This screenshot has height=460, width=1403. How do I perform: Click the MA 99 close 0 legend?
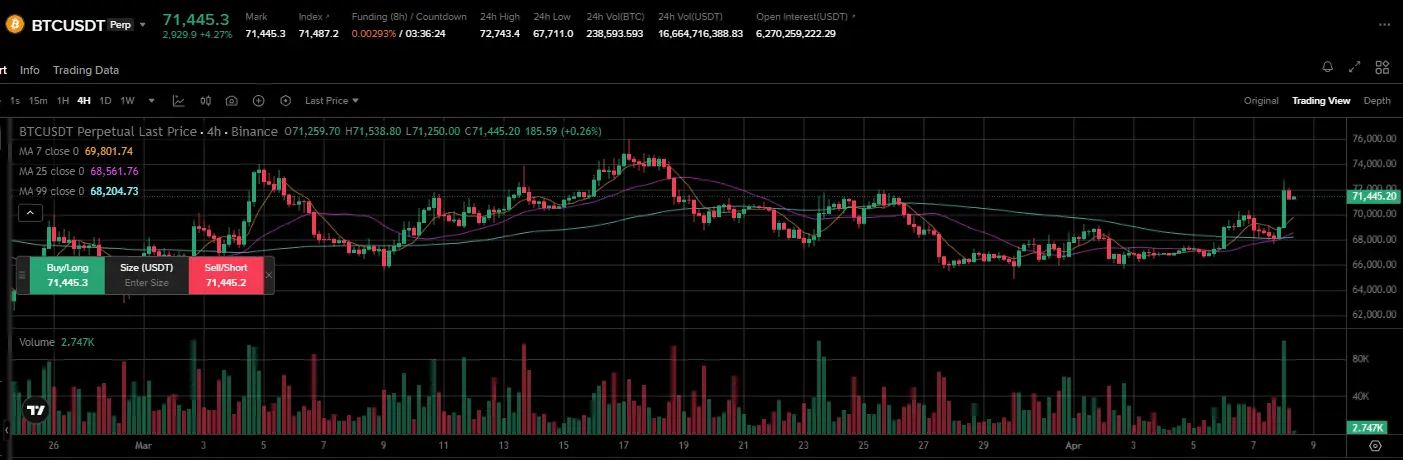(79, 191)
